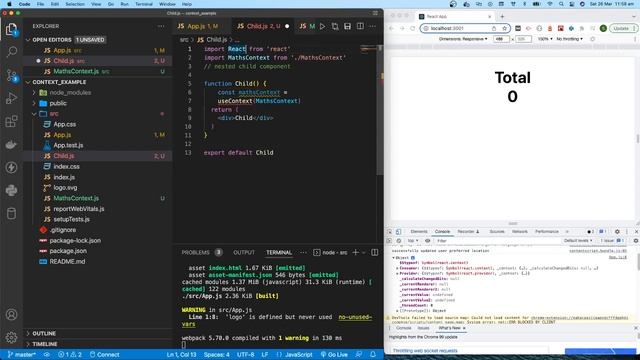Expand the node_modules folder
640x360 pixels.
[34, 93]
